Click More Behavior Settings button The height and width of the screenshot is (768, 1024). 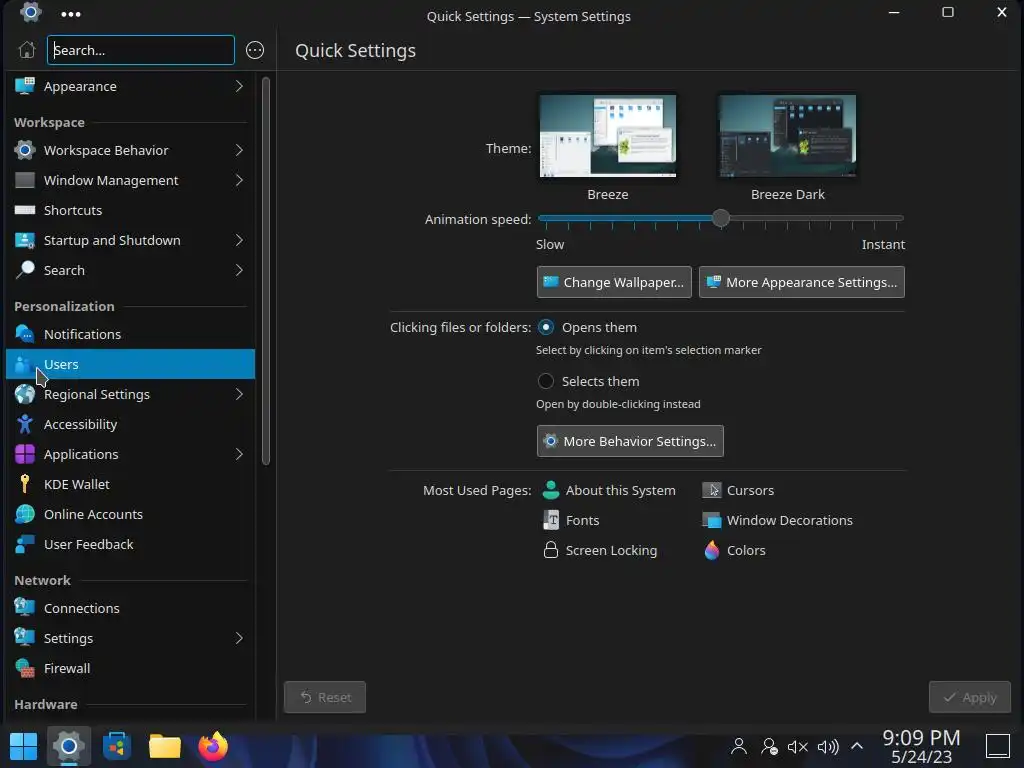[630, 441]
